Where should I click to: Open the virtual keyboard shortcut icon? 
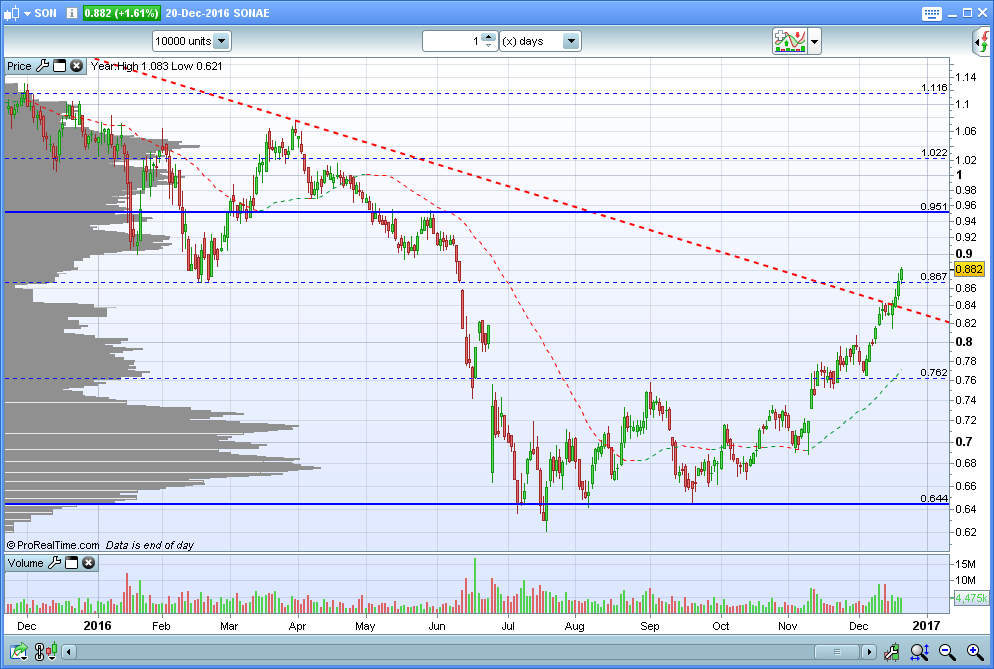(x=931, y=13)
